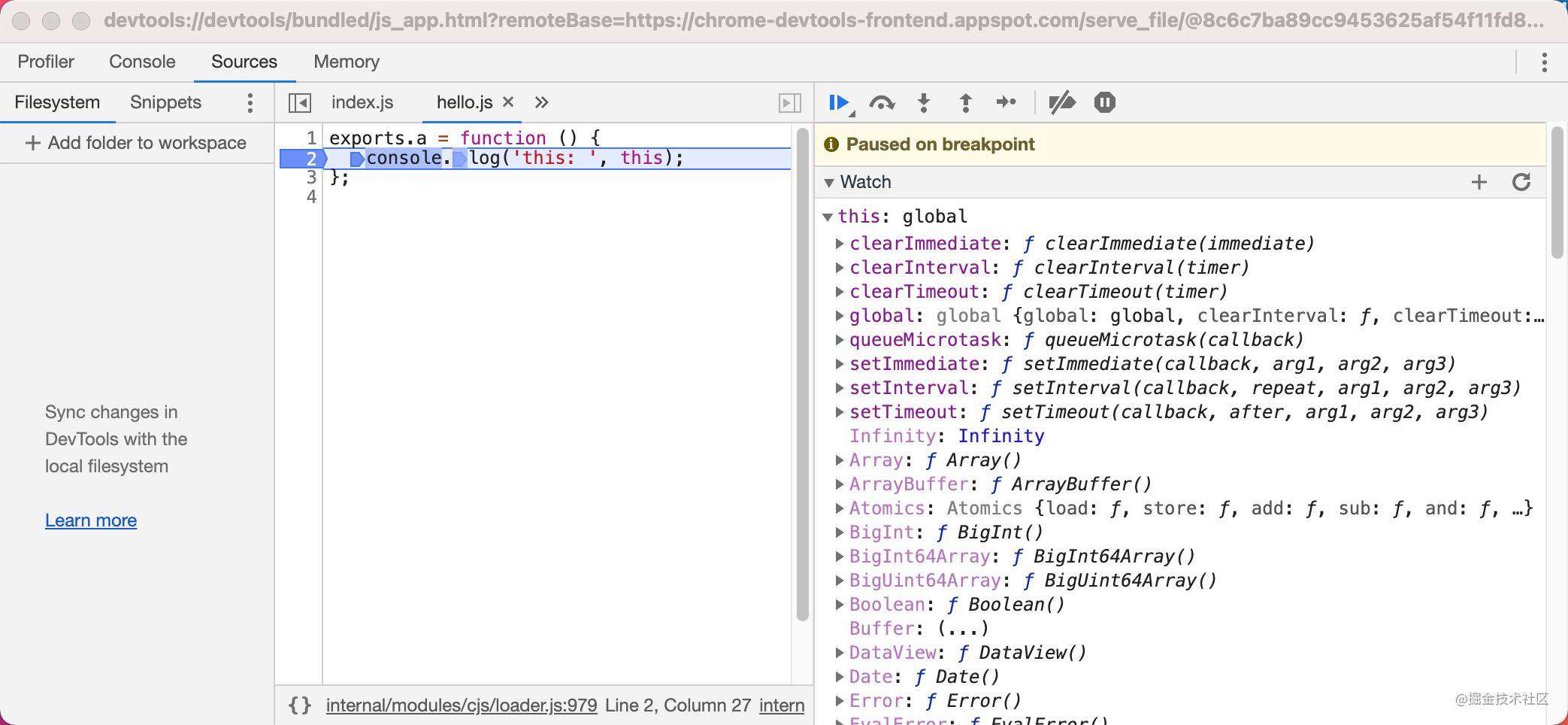Step out of current function
The height and width of the screenshot is (725, 1568).
coord(965,102)
